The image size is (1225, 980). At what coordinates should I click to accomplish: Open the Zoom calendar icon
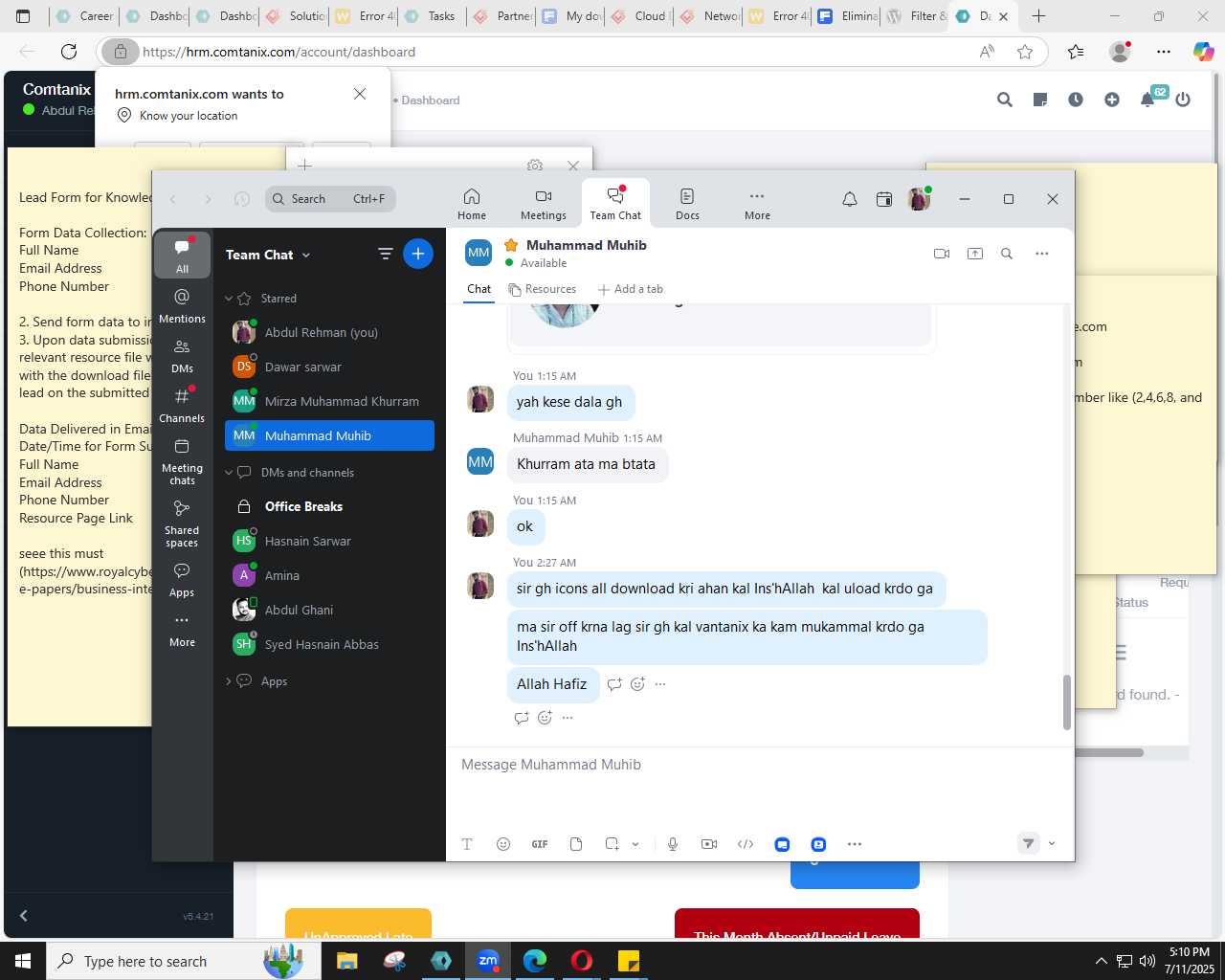point(884,199)
